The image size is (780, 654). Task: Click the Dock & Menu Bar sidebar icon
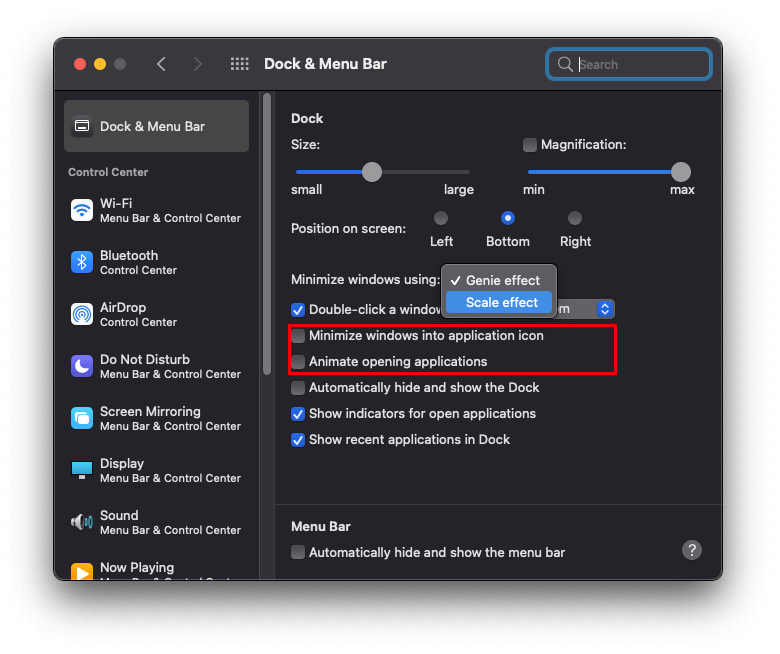point(82,126)
